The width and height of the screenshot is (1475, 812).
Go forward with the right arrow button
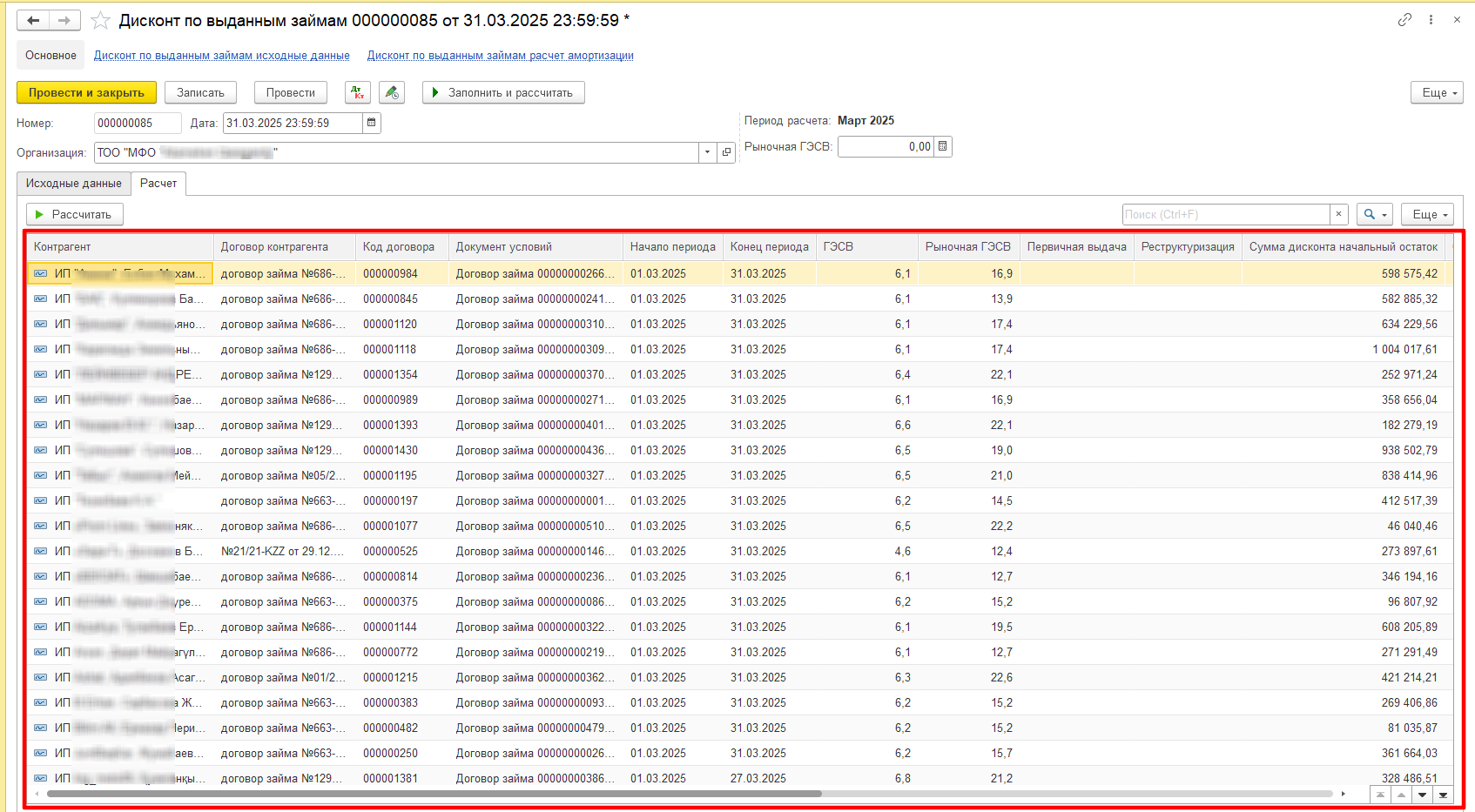64,20
